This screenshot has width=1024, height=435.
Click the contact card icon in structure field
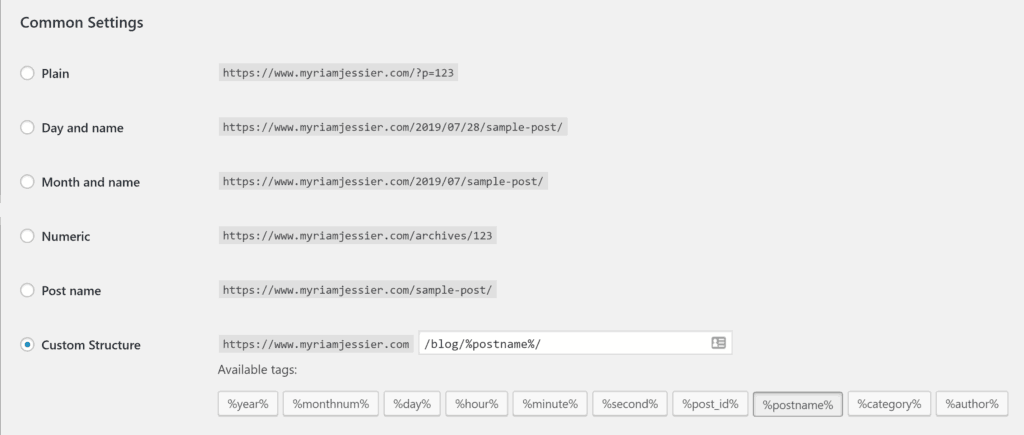pyautogui.click(x=718, y=343)
